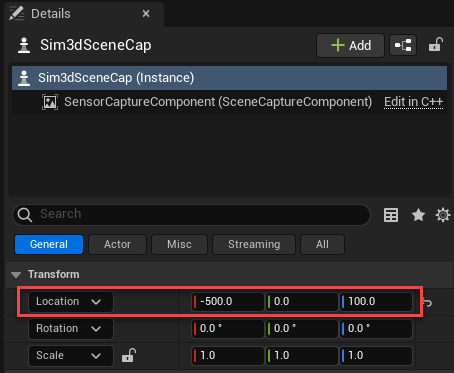Click the Add component button
Screen dimensions: 454x373
click(350, 45)
